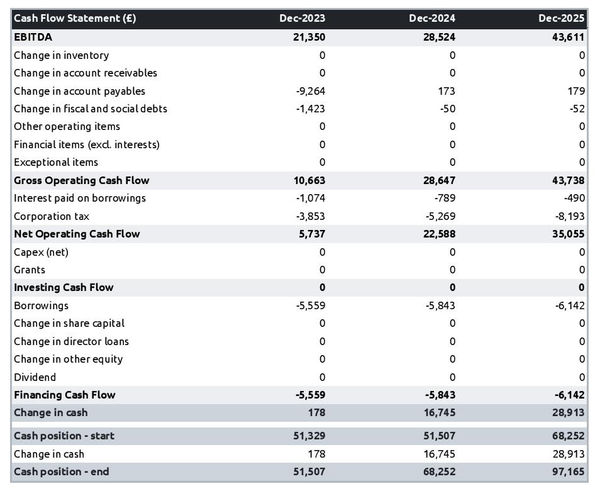
Task: Select the Financing Cash Flow row label
Action: 65,395
